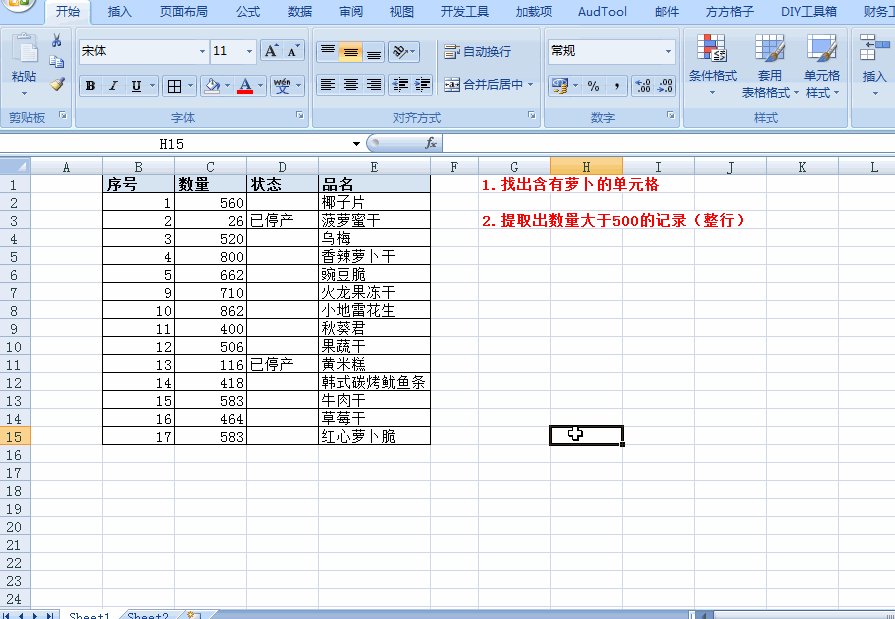
Task: Click the 粘贴 paste button
Action: coord(24,62)
